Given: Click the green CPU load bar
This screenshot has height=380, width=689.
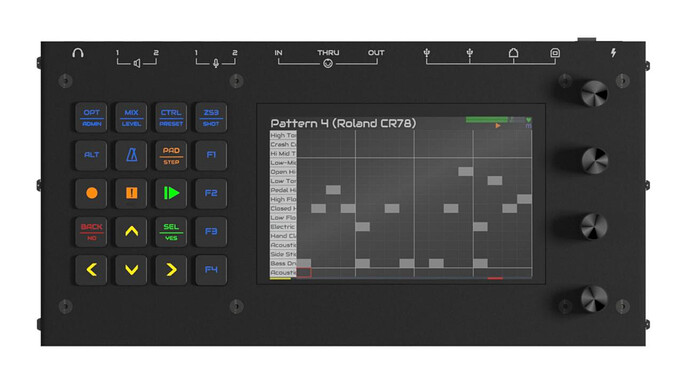Looking at the screenshot, I should click(486, 119).
